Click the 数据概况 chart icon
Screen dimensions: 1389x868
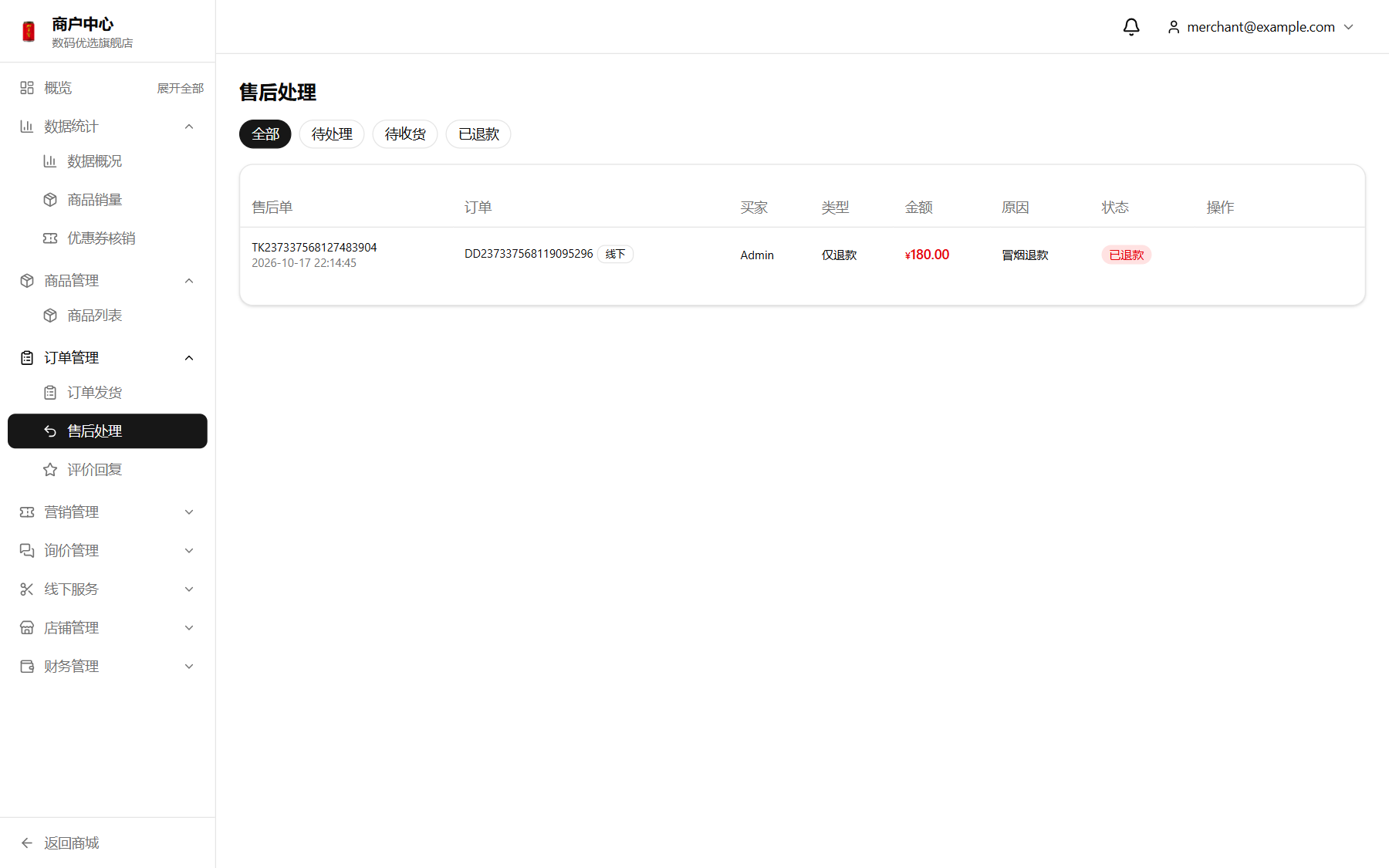[50, 161]
